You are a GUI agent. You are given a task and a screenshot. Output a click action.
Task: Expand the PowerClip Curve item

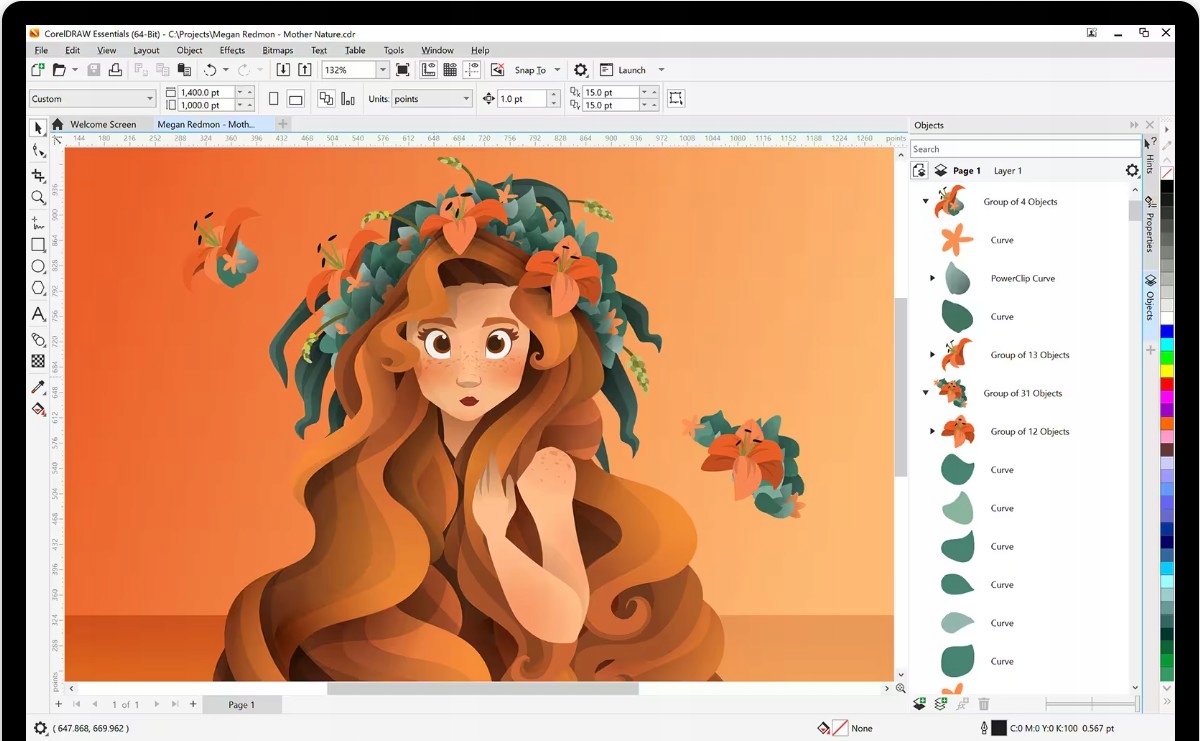point(932,278)
